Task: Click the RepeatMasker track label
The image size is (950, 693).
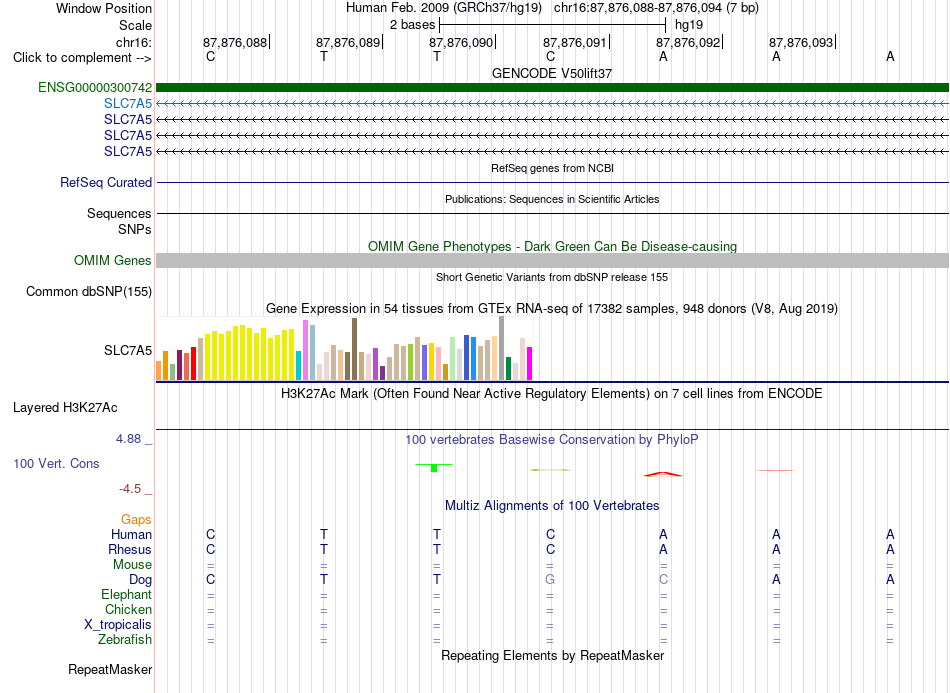Action: [x=110, y=669]
